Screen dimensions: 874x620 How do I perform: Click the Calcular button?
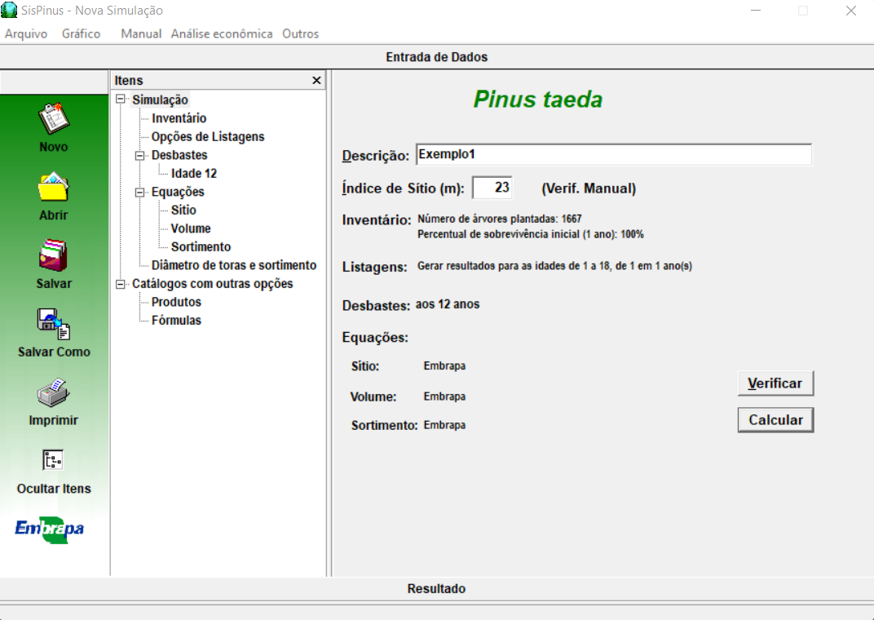(x=775, y=419)
